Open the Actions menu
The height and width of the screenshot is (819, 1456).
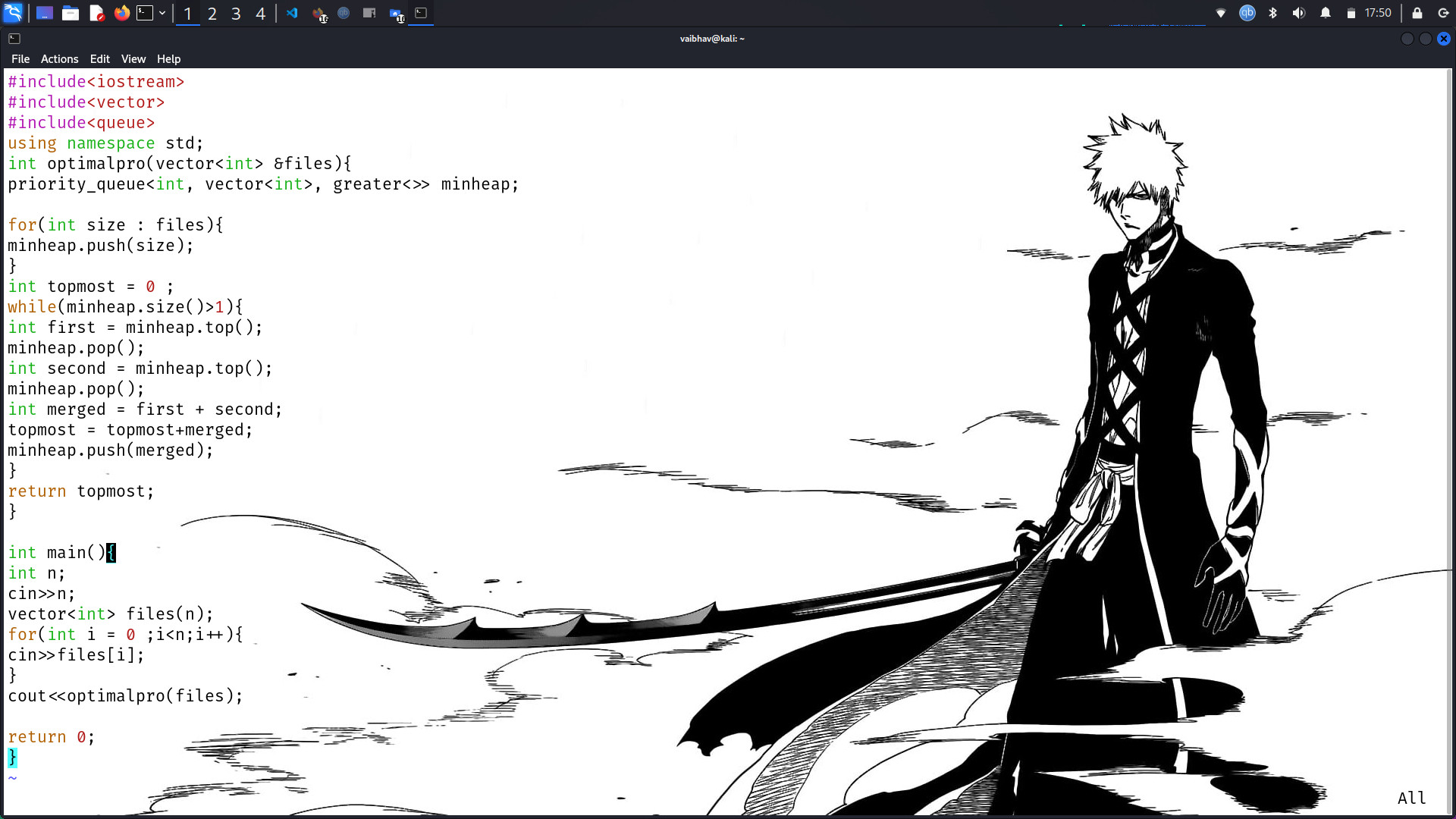(60, 59)
